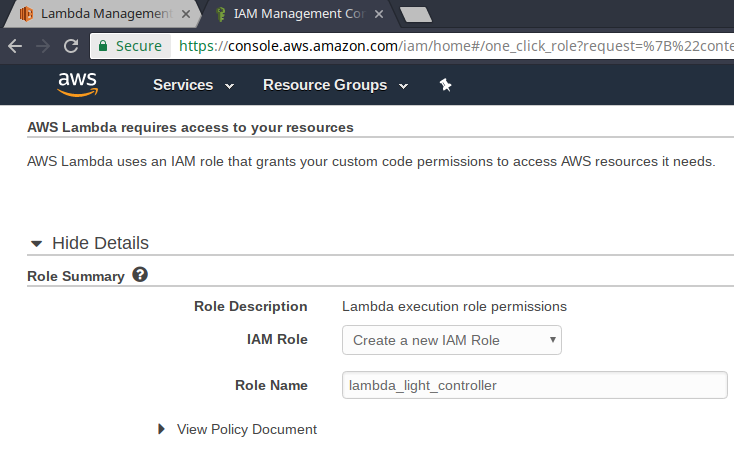The image size is (734, 451).
Task: Close the Lambda Management tab
Action: [x=186, y=14]
